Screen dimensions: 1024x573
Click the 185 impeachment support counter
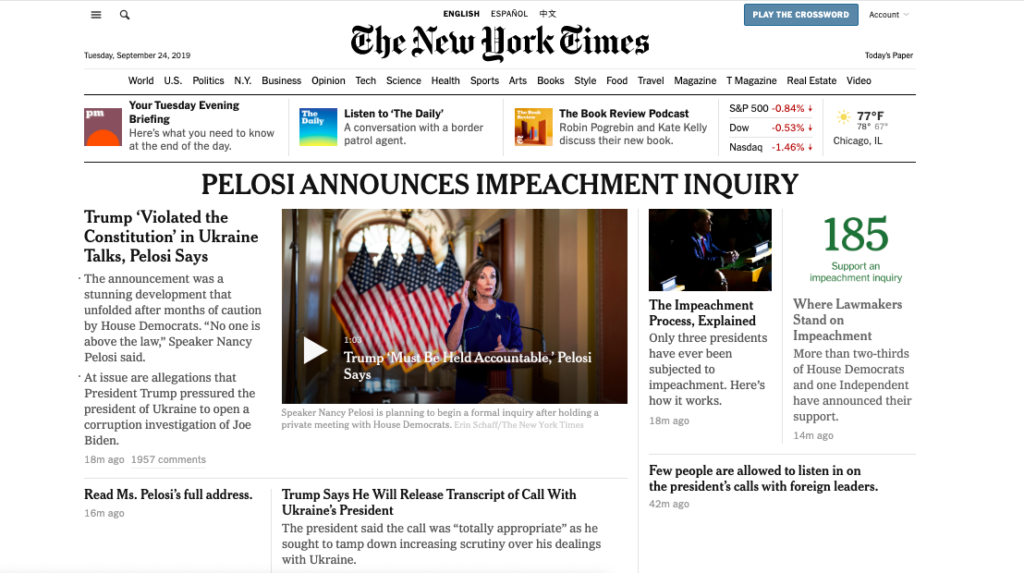pos(856,234)
